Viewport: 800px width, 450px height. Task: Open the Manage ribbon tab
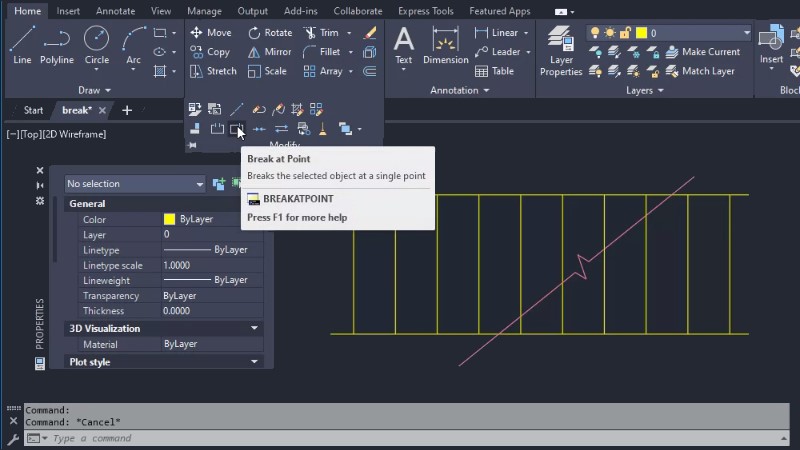[204, 11]
